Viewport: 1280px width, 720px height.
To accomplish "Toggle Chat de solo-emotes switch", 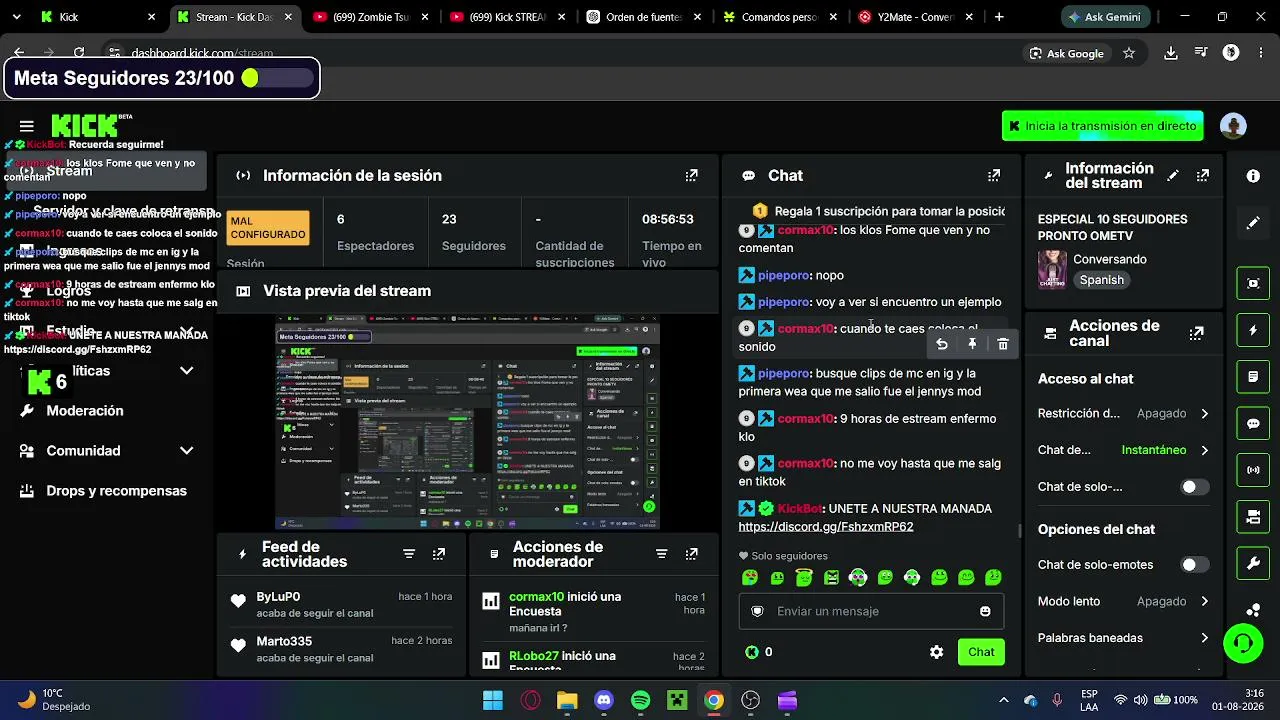I will [x=1194, y=565].
